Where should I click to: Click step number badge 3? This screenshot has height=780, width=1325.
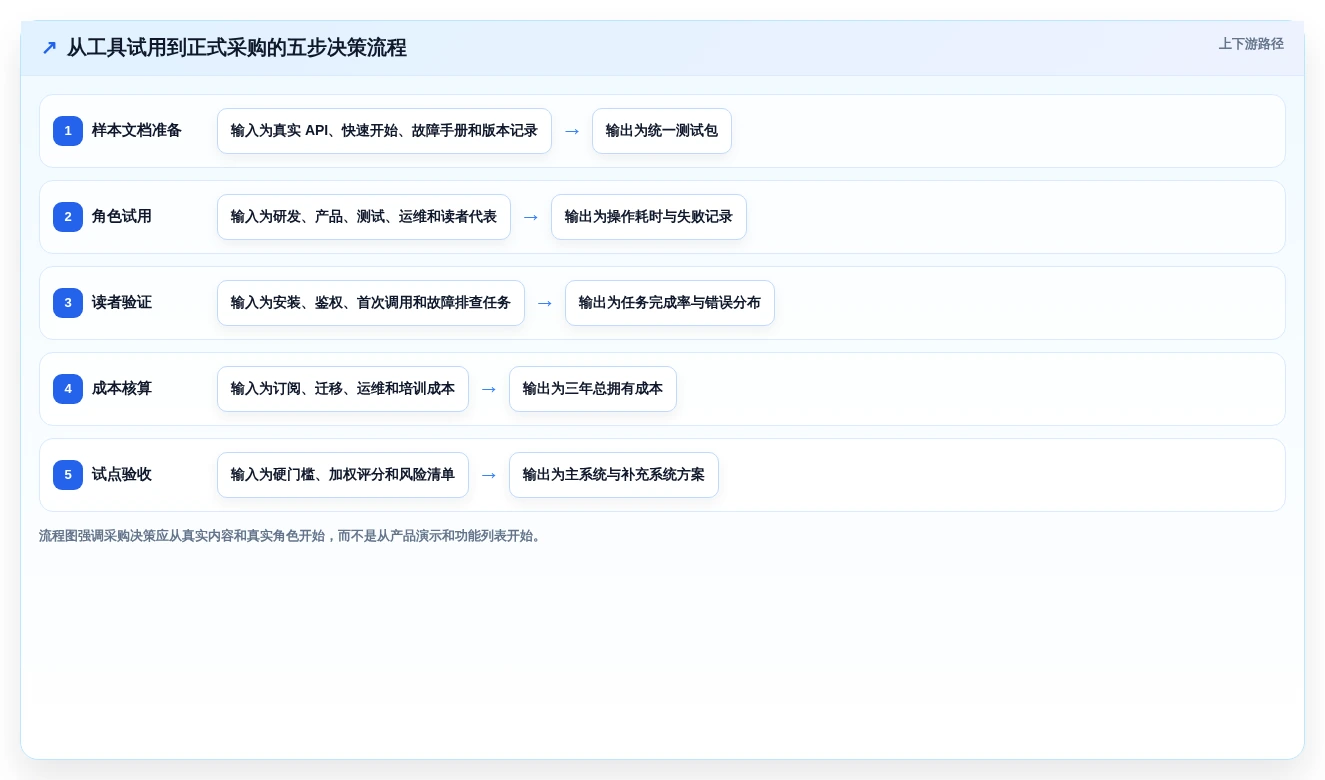68,303
